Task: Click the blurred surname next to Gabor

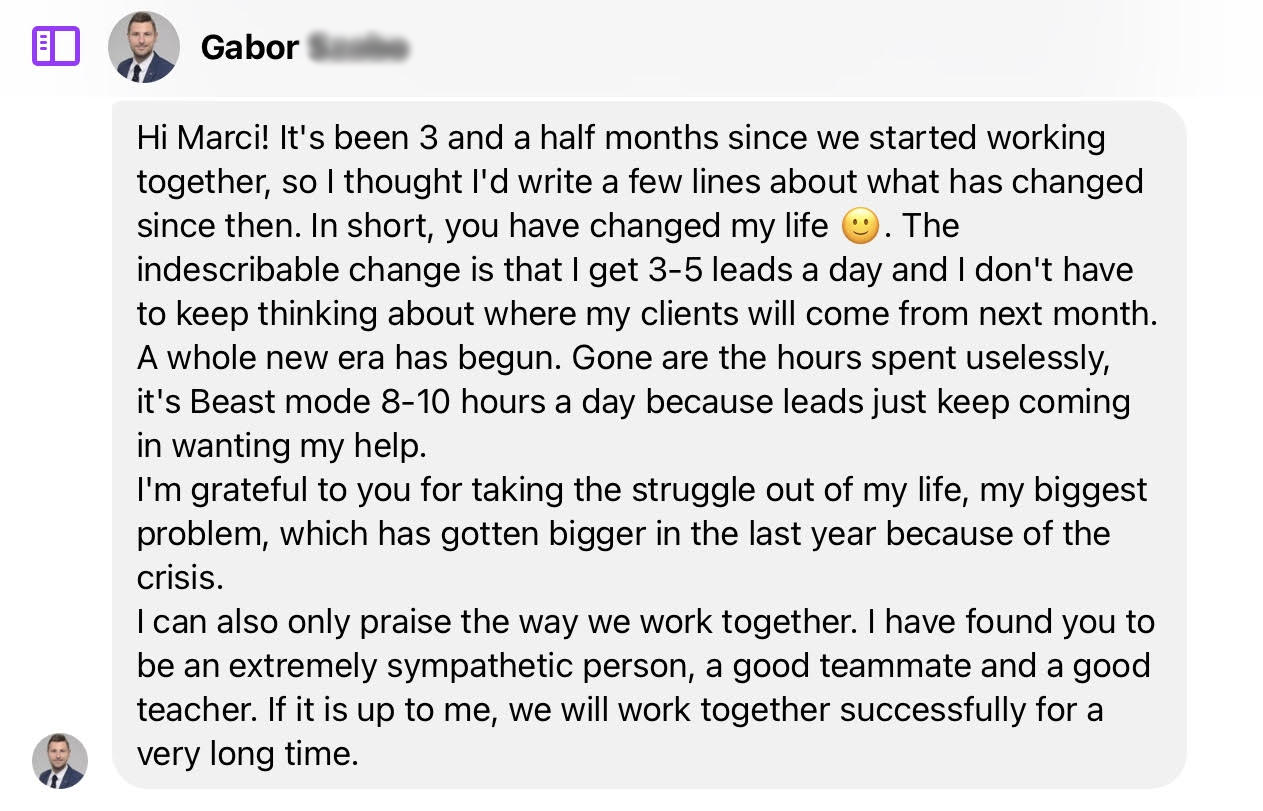Action: coord(357,47)
